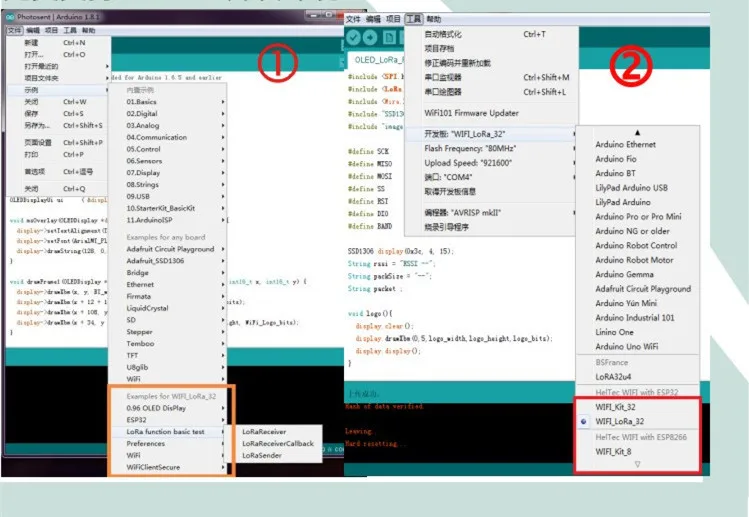Screen dimensions: 749x517
Task: Expand 打开最近的 submenu
Action: (x=59, y=66)
